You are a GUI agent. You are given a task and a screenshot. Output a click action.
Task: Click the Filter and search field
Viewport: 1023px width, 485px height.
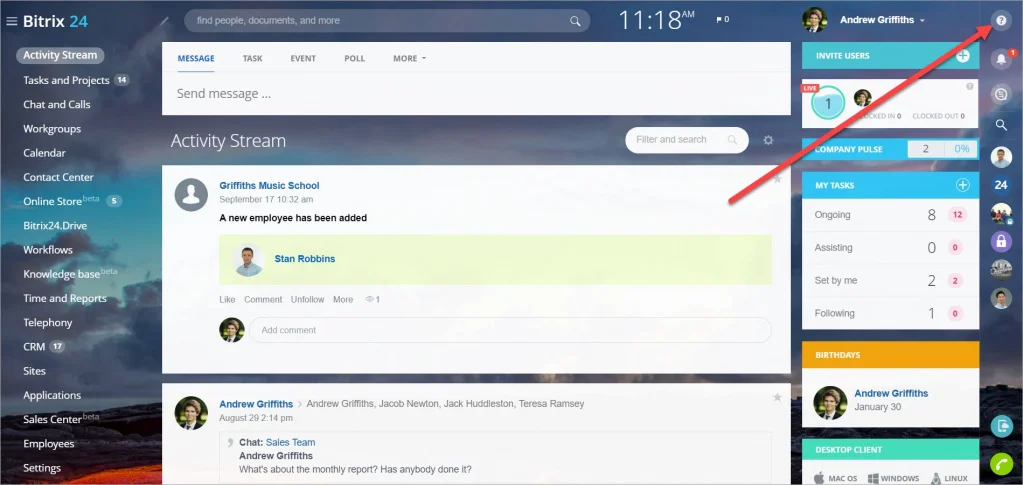pos(686,140)
